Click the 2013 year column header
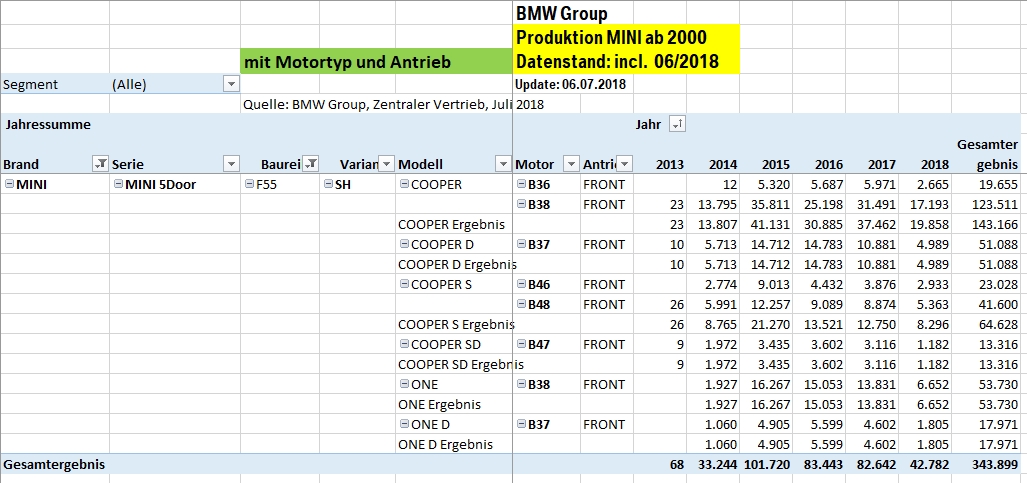Screen dimensions: 1027x483 click(671, 164)
